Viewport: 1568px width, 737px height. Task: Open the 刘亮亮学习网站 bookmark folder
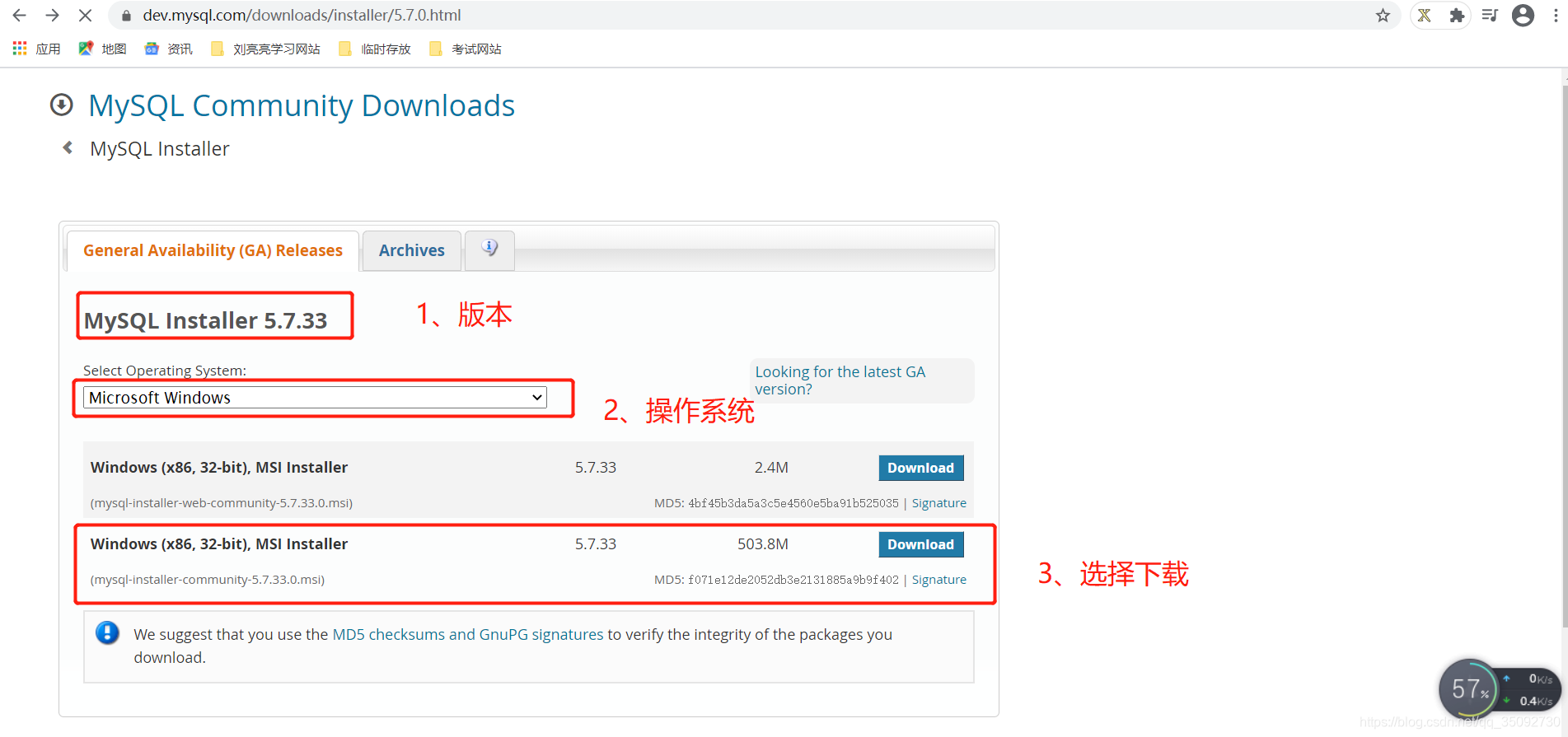click(x=265, y=49)
